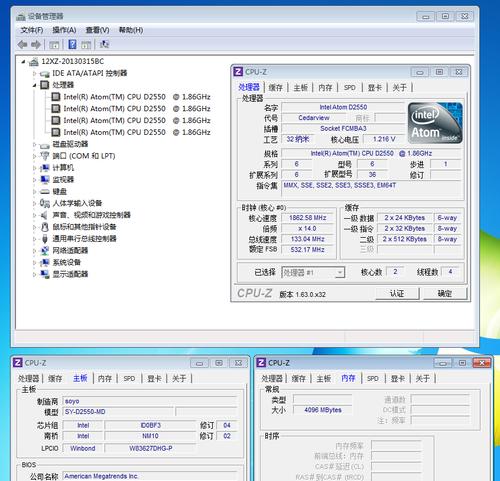Image resolution: width=500 pixels, height=481 pixels.
Task: Expand the 网络适配器 node arrow
Action: point(34,251)
